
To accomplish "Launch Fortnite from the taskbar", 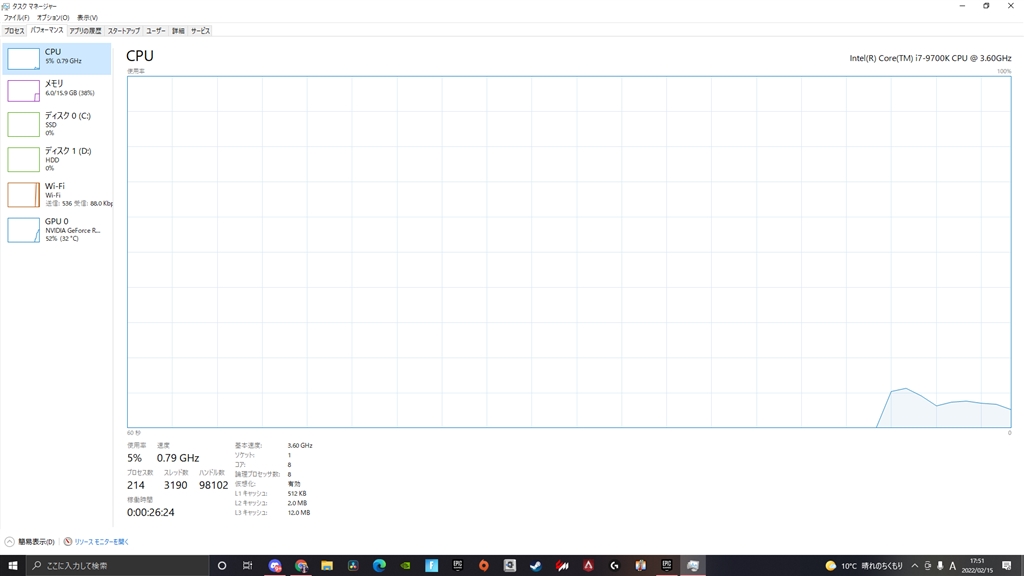I will click(x=432, y=566).
